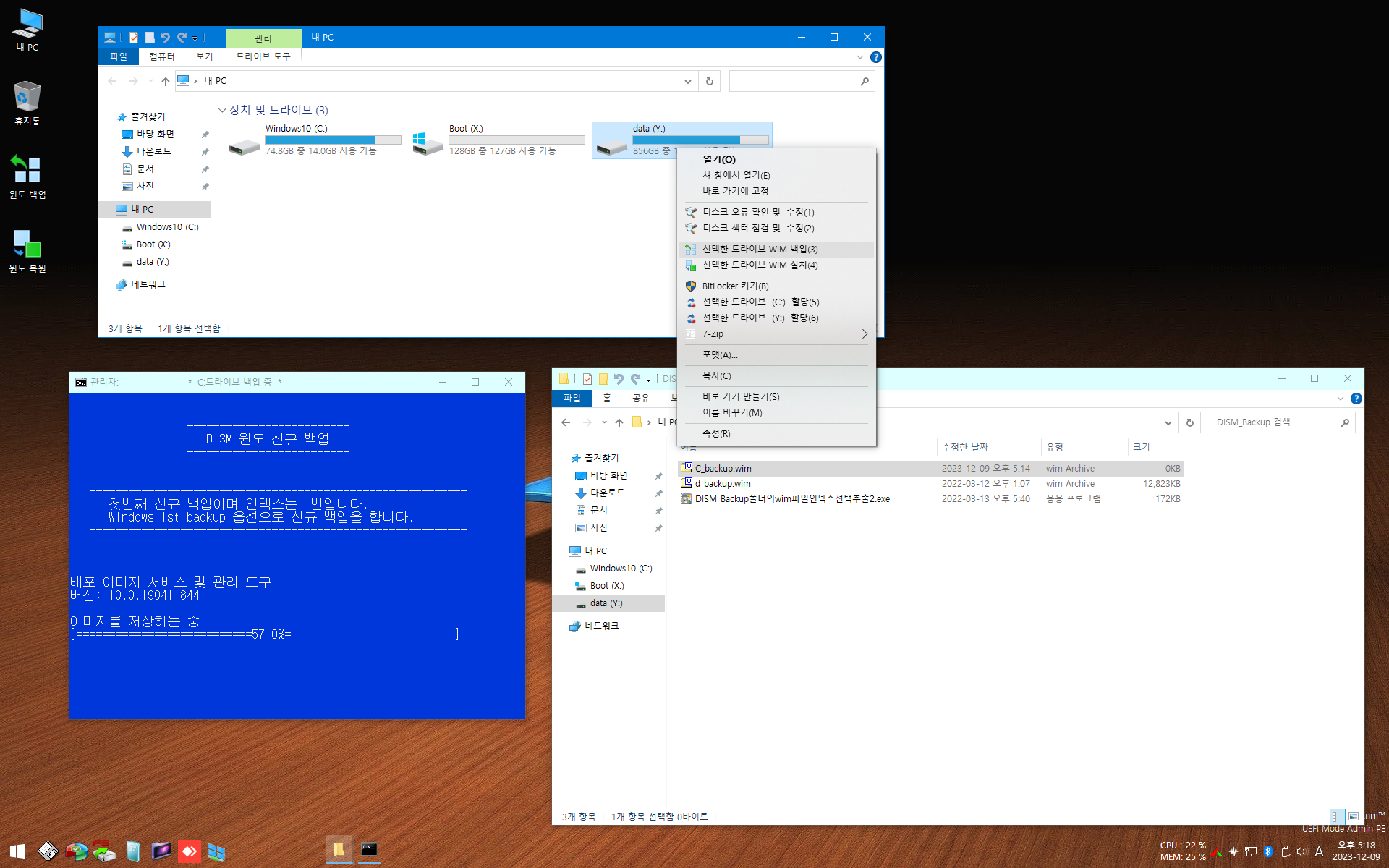1389x868 pixels.
Task: Choose 디스크 오류 확인 및 수정(1)
Action: tap(777, 212)
